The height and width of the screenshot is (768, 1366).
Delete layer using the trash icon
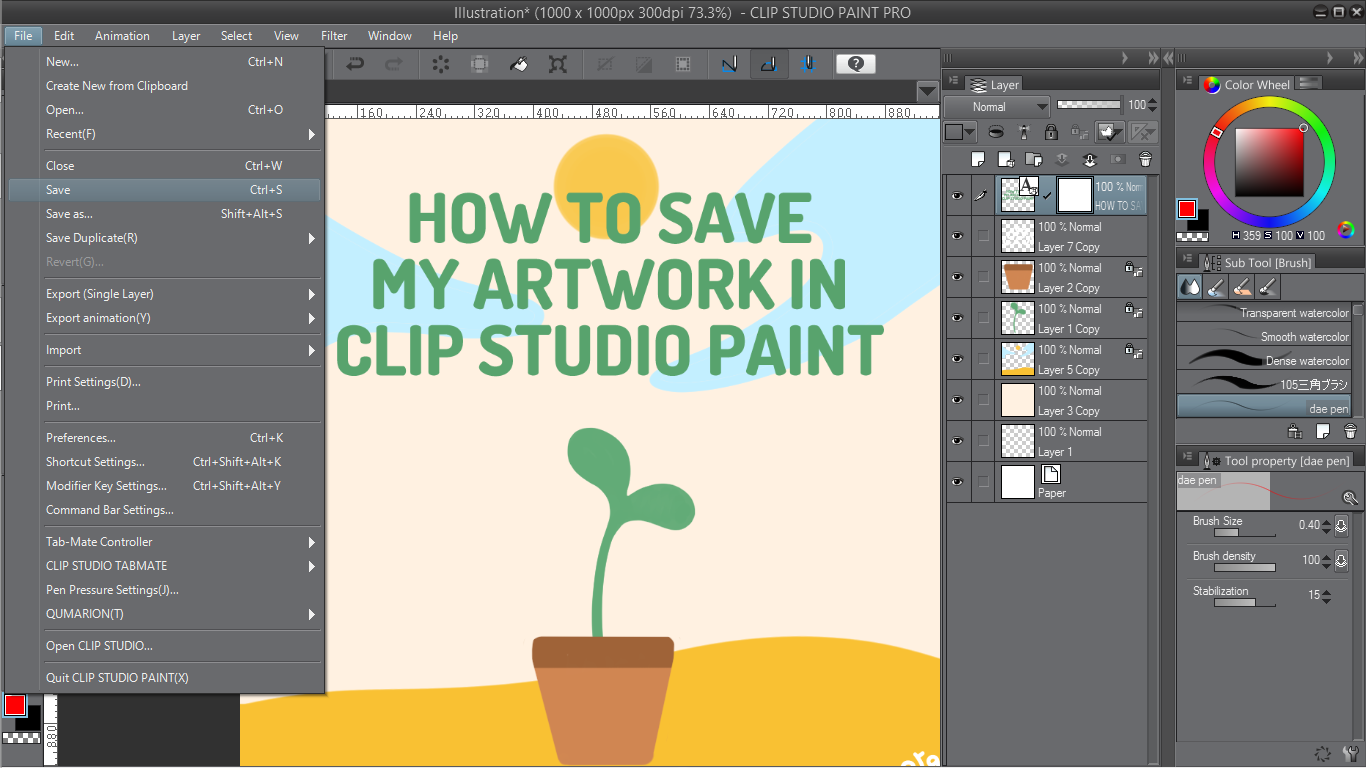(1145, 159)
